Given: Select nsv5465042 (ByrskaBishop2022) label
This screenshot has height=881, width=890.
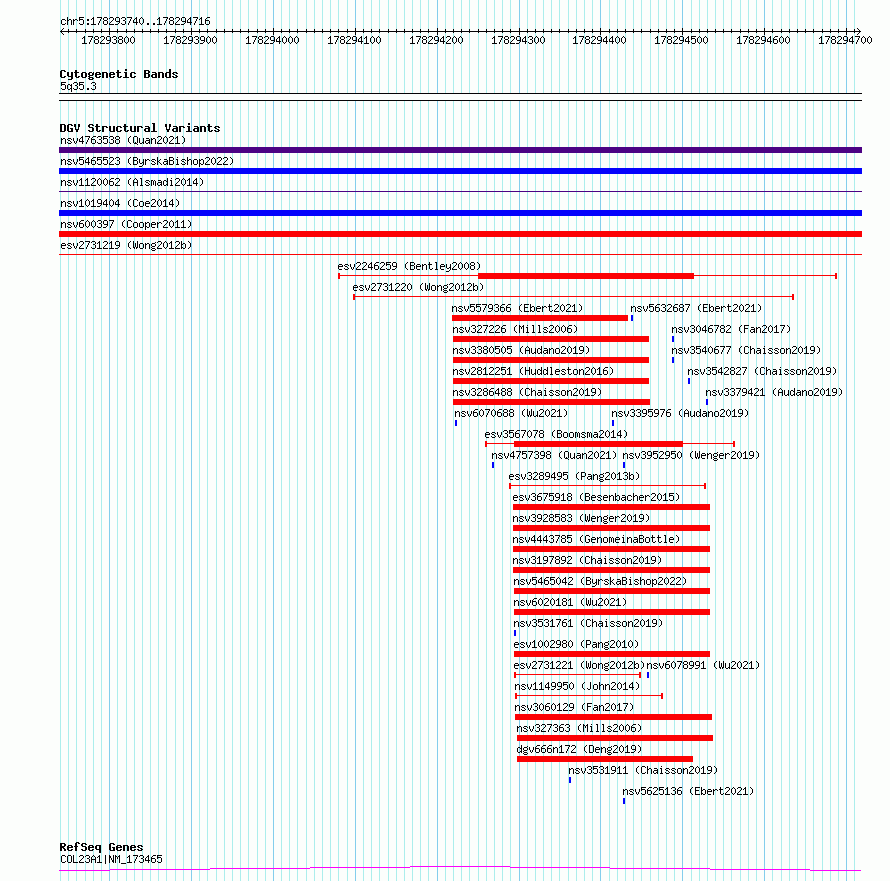Looking at the screenshot, I should [600, 581].
